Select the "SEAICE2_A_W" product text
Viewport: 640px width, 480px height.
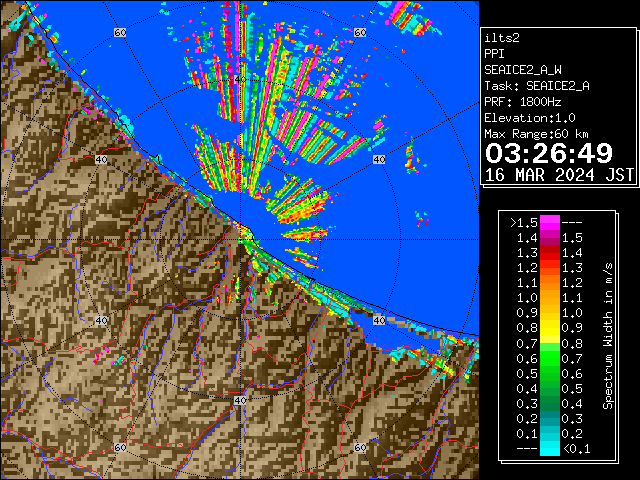tap(523, 70)
